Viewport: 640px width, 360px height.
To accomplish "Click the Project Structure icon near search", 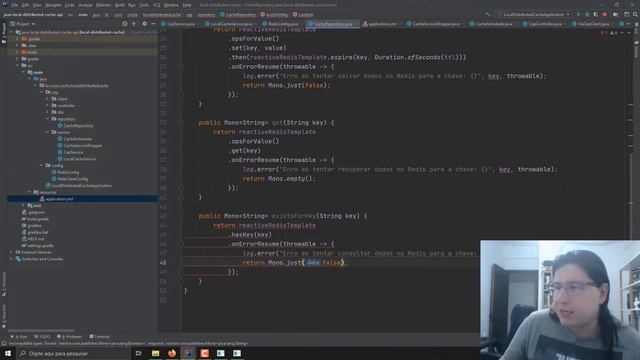I will tap(627, 14).
